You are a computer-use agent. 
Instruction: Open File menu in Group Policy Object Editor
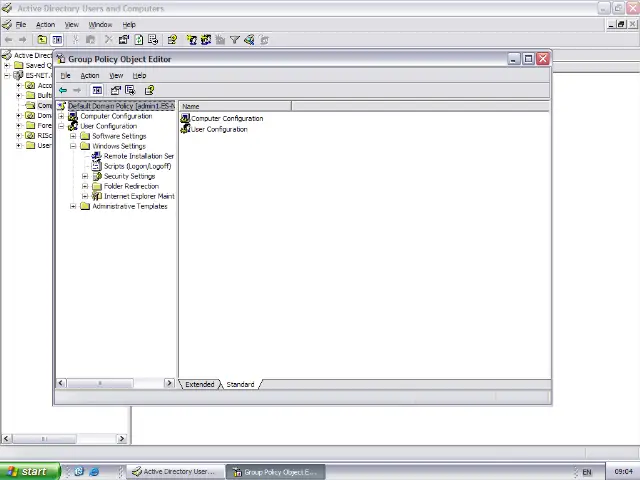tap(65, 76)
